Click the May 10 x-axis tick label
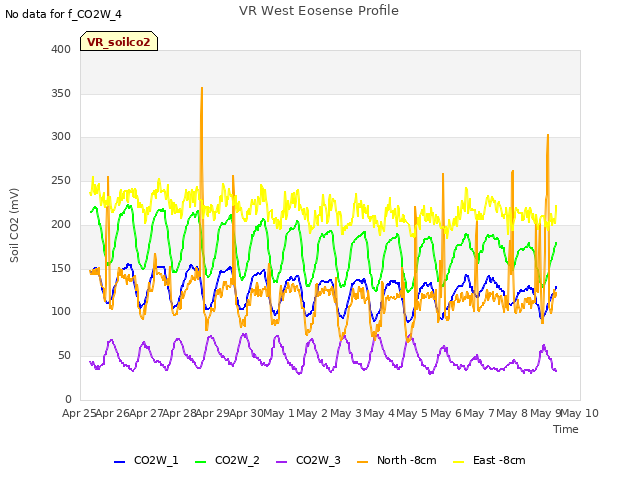 click(x=579, y=413)
